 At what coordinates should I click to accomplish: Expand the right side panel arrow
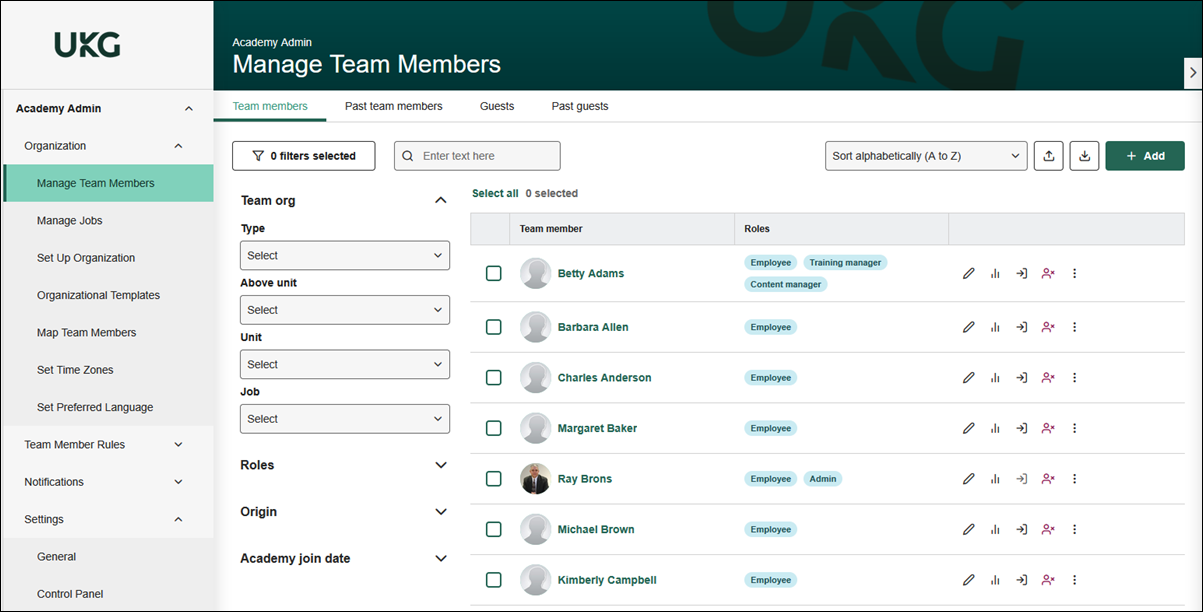pyautogui.click(x=1192, y=73)
